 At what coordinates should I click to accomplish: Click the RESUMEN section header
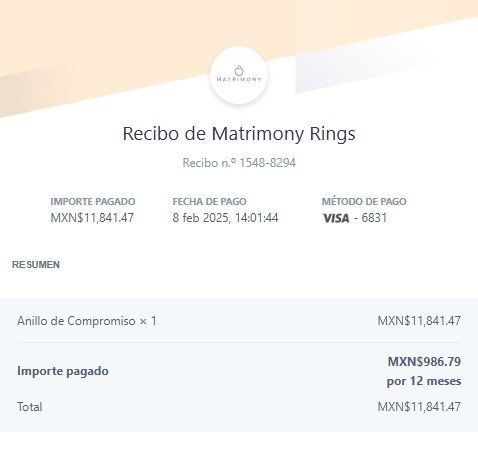36,265
